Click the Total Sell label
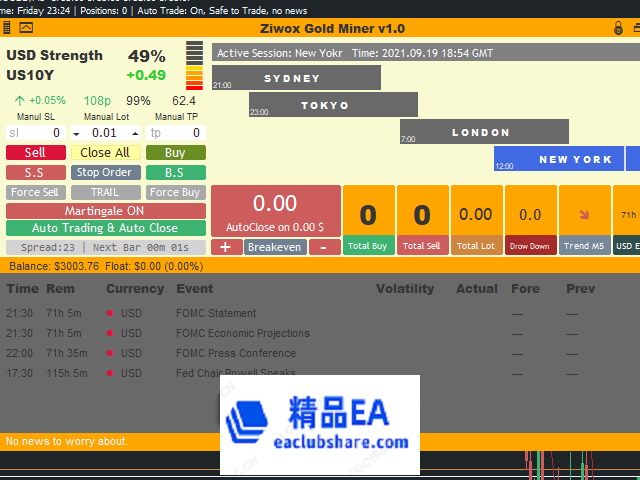The image size is (640, 480). (x=422, y=246)
